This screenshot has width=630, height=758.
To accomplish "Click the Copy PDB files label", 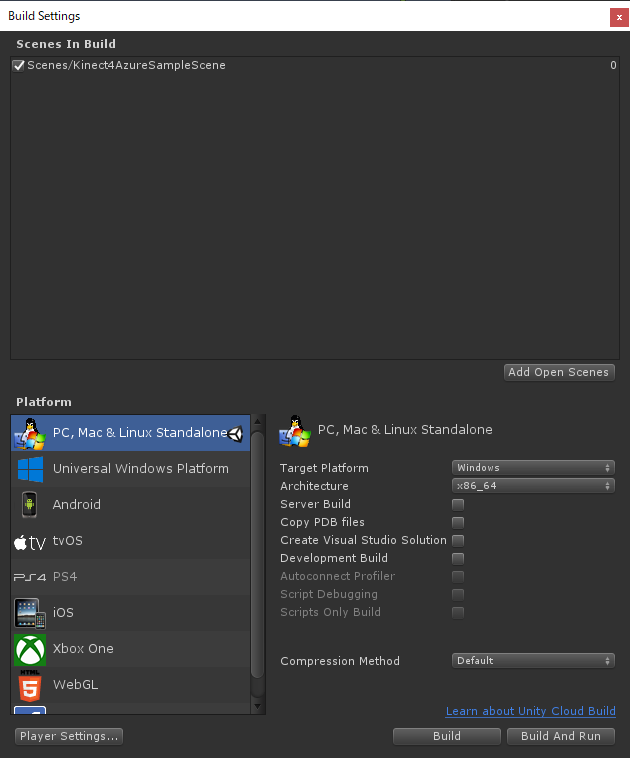I will (322, 522).
